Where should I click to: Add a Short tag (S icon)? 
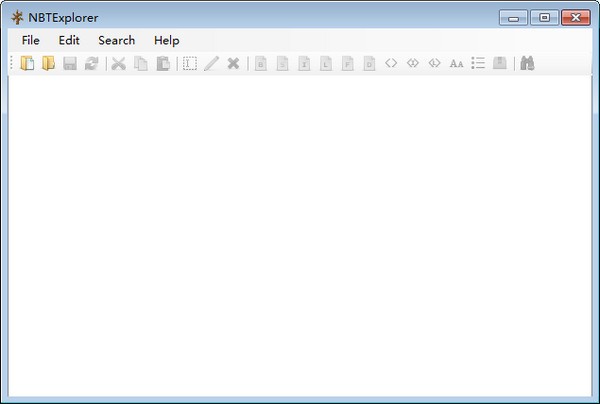tap(282, 63)
